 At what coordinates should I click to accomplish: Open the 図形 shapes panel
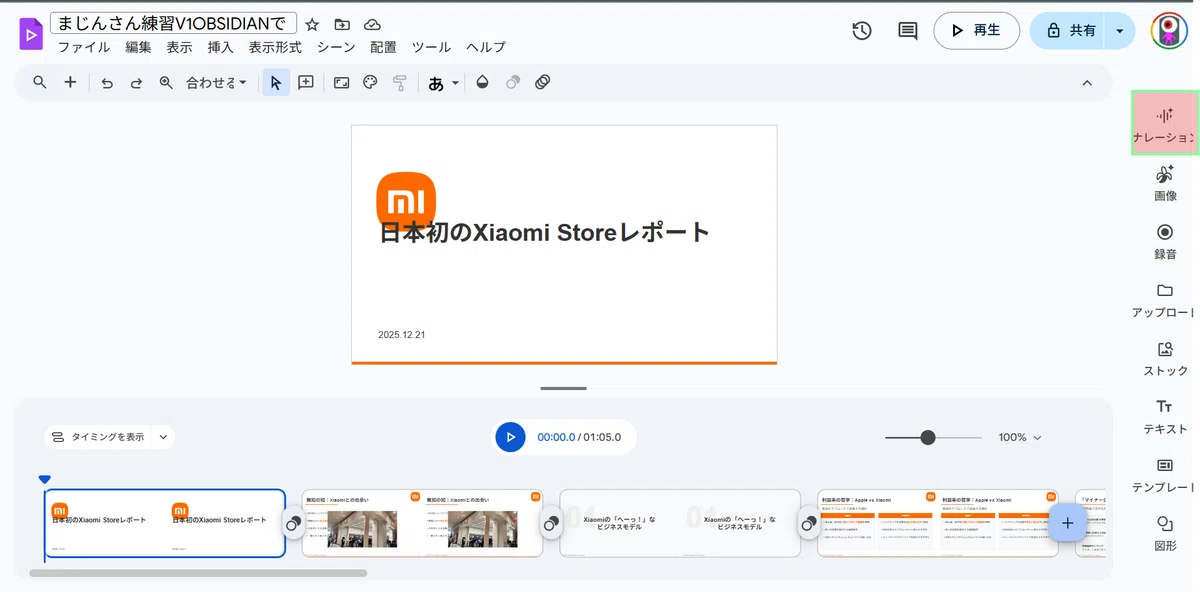1165,533
